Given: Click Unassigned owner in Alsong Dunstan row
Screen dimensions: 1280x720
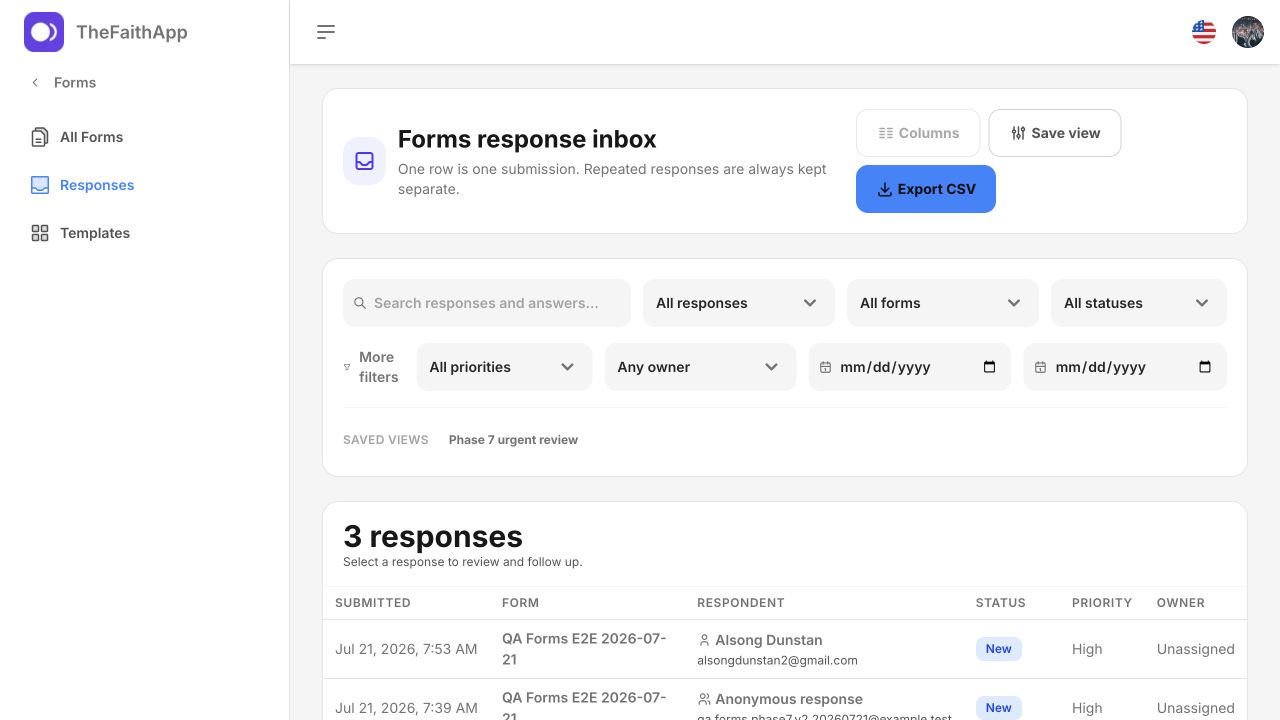Looking at the screenshot, I should [x=1196, y=649].
